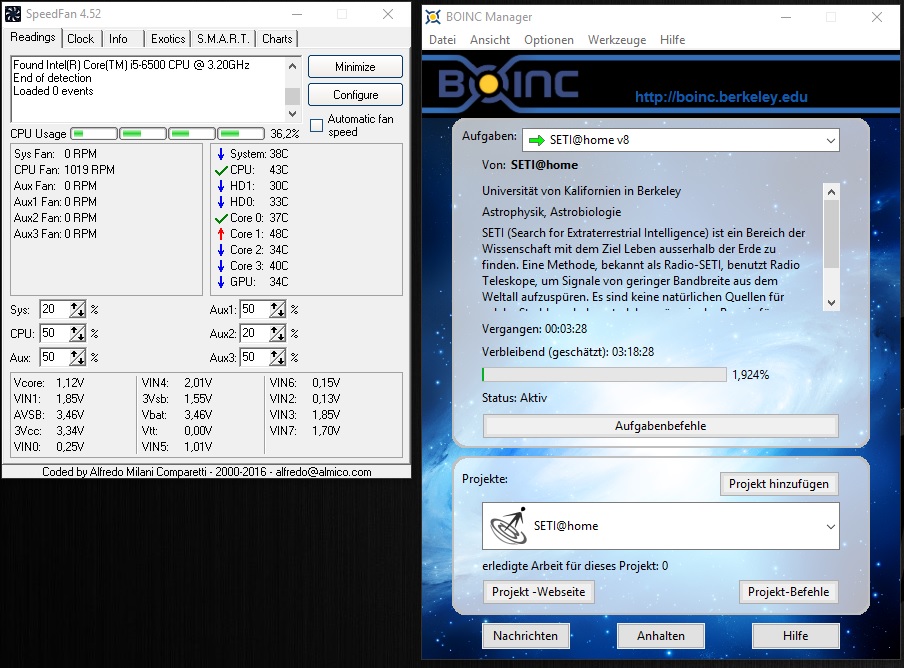904x668 pixels.
Task: Click the BOINC logo banner
Action: [x=508, y=84]
